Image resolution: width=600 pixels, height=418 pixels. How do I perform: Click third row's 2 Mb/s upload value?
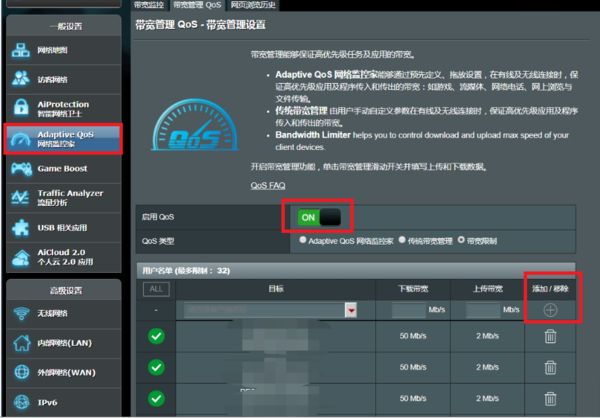(x=488, y=398)
